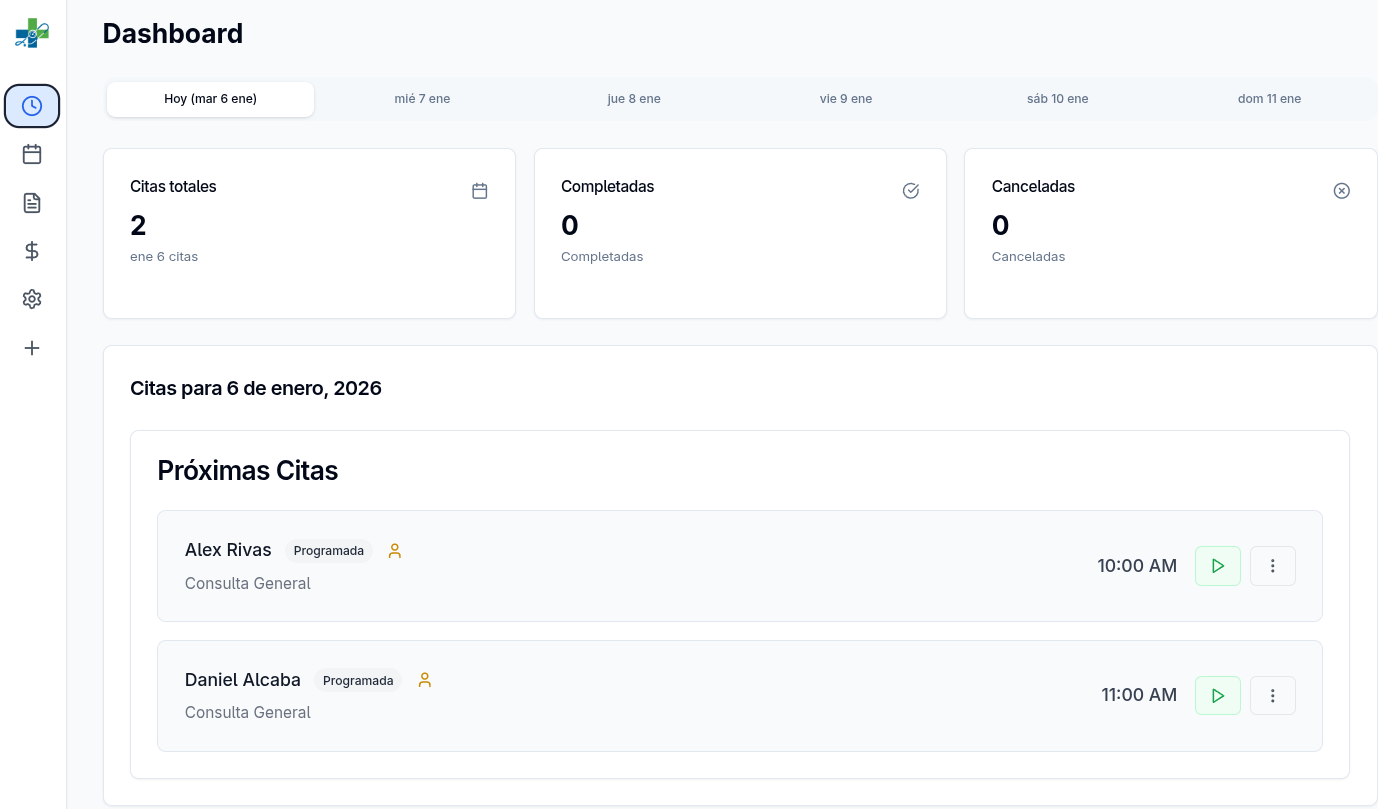Open settings gear in sidebar
The image size is (1378, 809).
[32, 299]
